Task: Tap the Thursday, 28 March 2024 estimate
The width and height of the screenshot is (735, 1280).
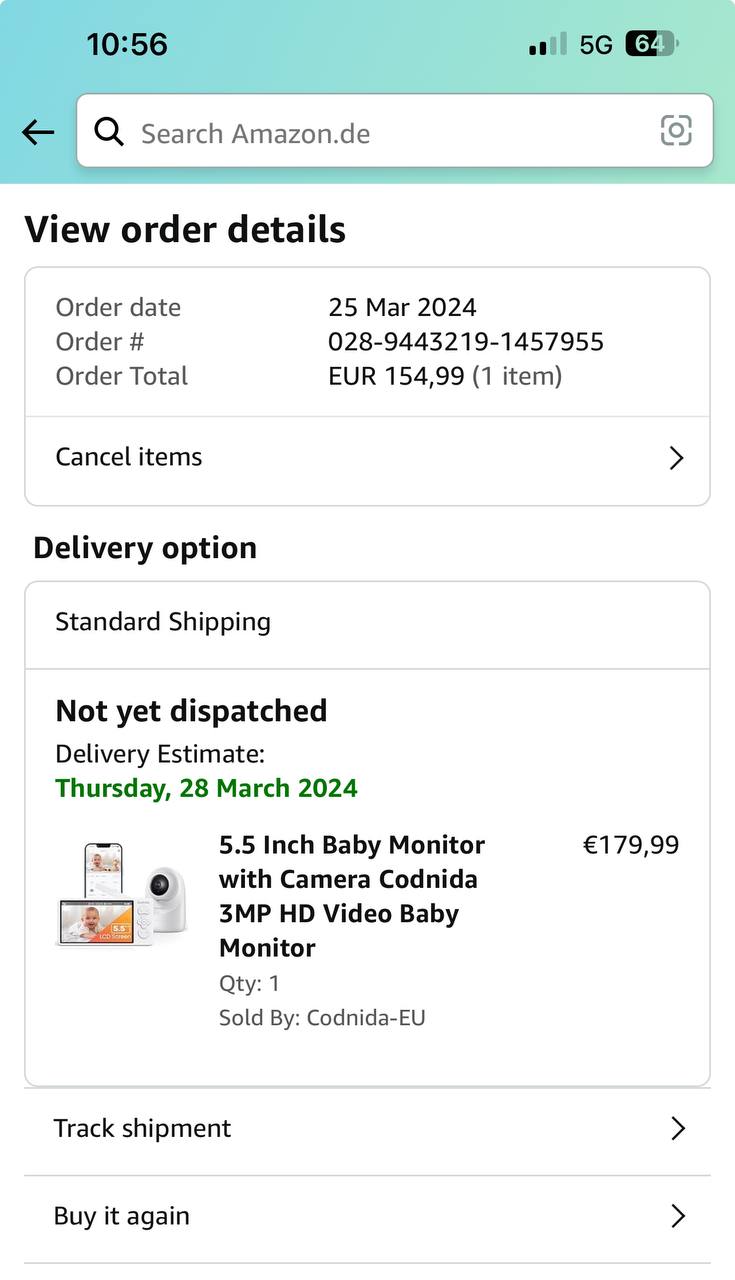Action: coord(207,788)
